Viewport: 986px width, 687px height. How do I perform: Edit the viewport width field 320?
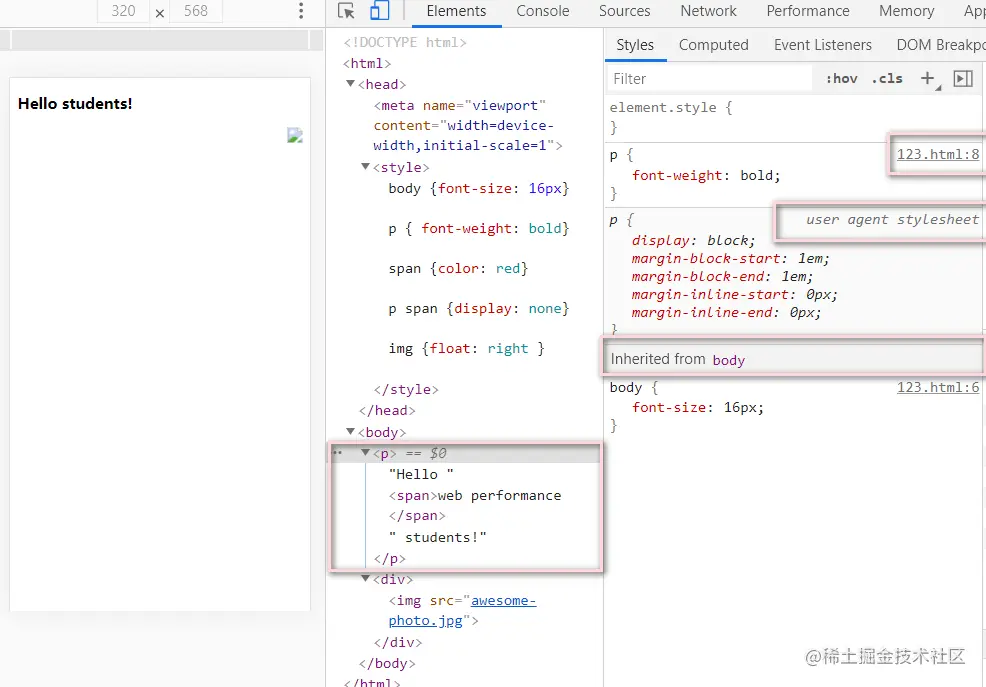[123, 11]
